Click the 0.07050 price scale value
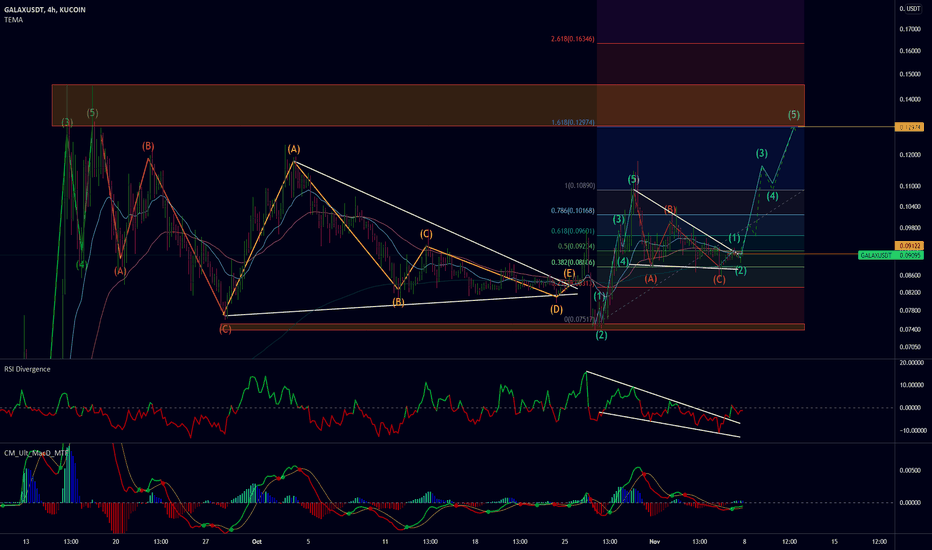 click(x=910, y=347)
